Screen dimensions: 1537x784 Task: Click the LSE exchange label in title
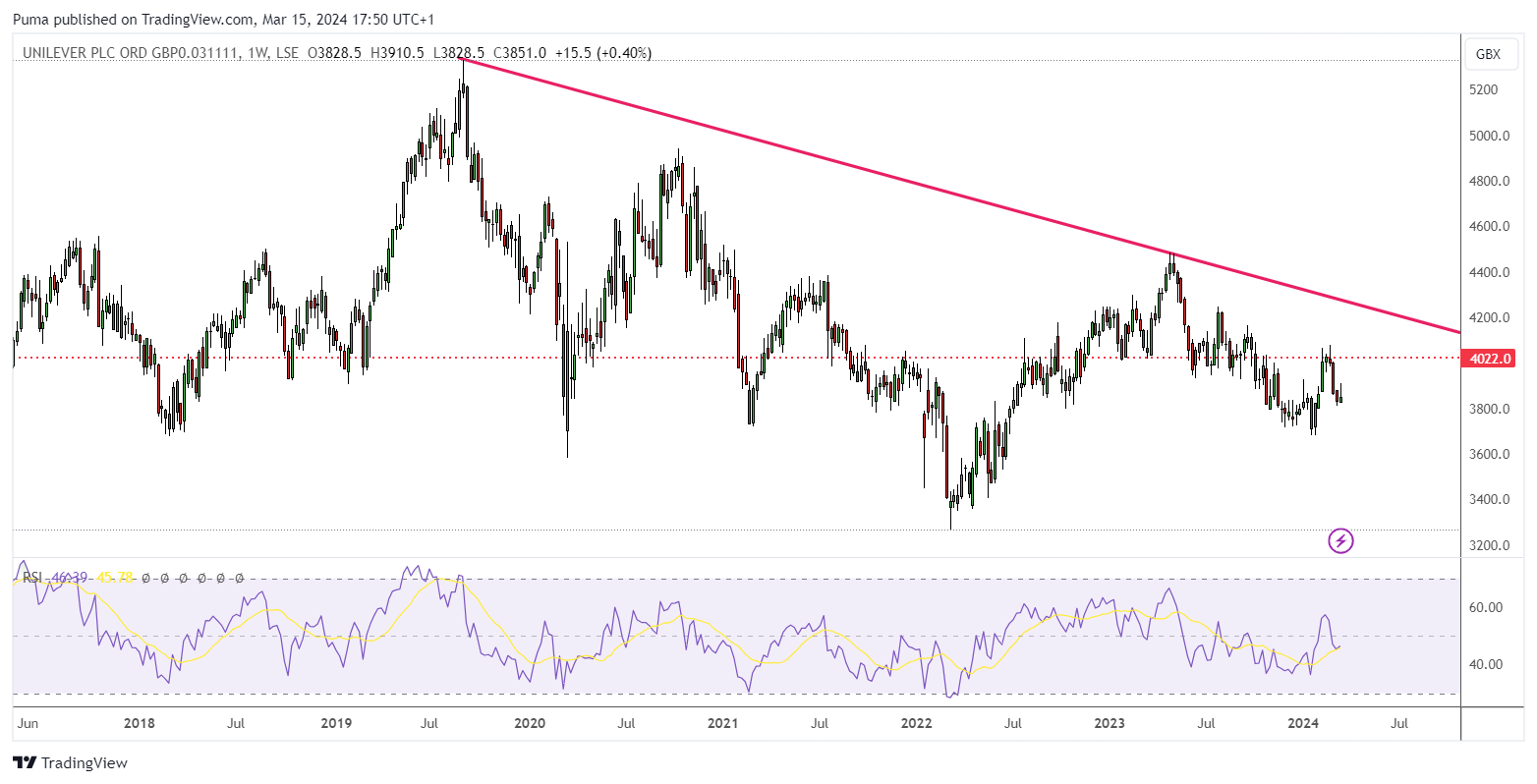[x=287, y=53]
